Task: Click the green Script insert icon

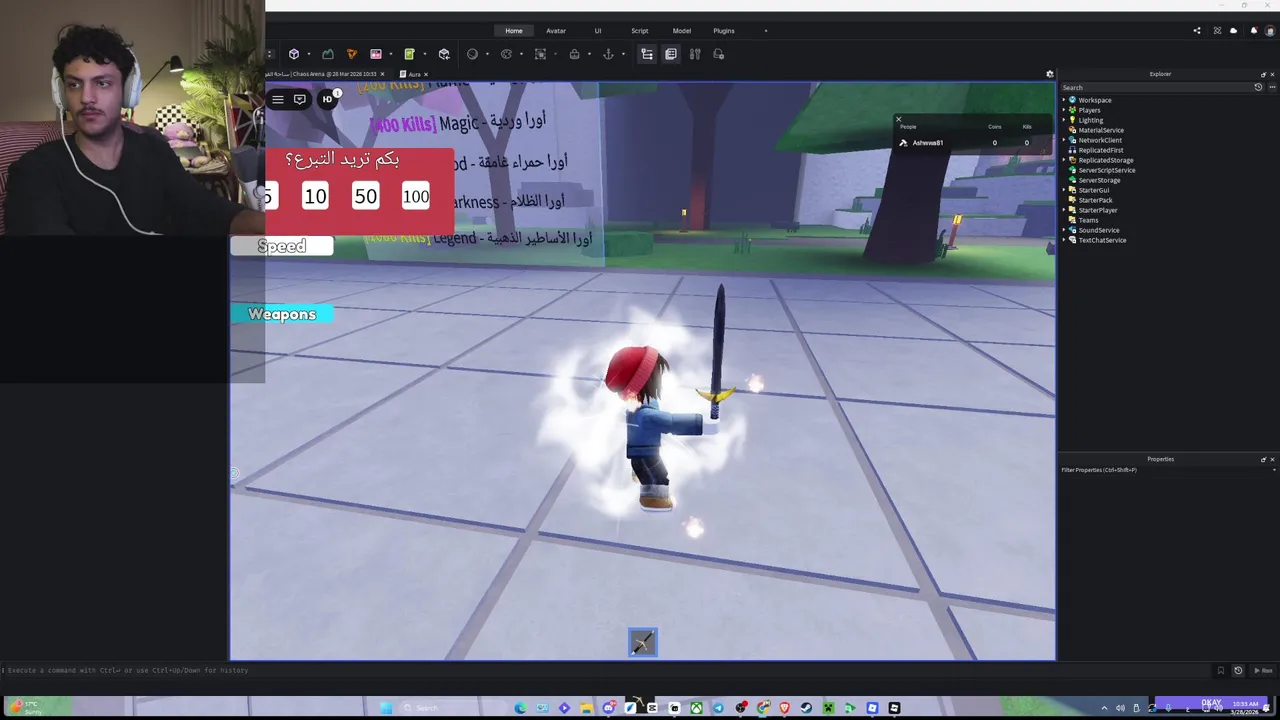Action: tap(409, 54)
